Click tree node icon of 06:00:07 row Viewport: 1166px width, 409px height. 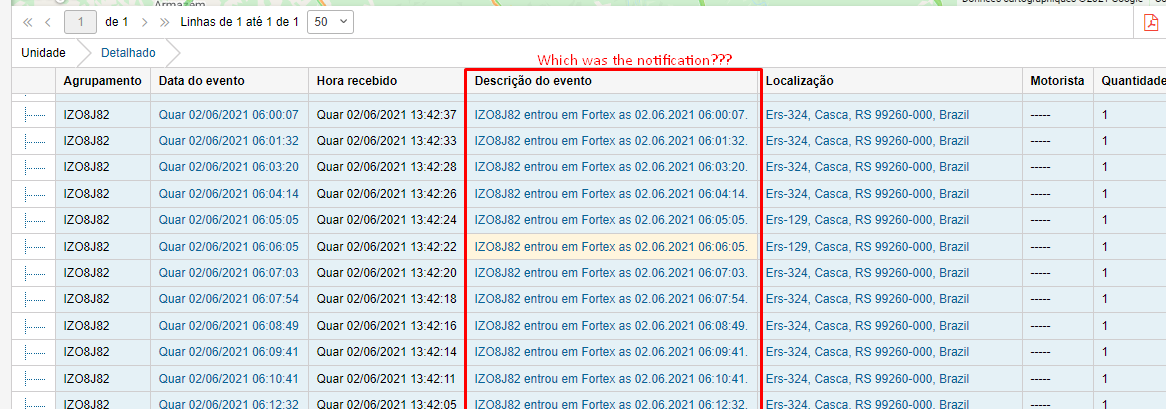pyautogui.click(x=35, y=115)
